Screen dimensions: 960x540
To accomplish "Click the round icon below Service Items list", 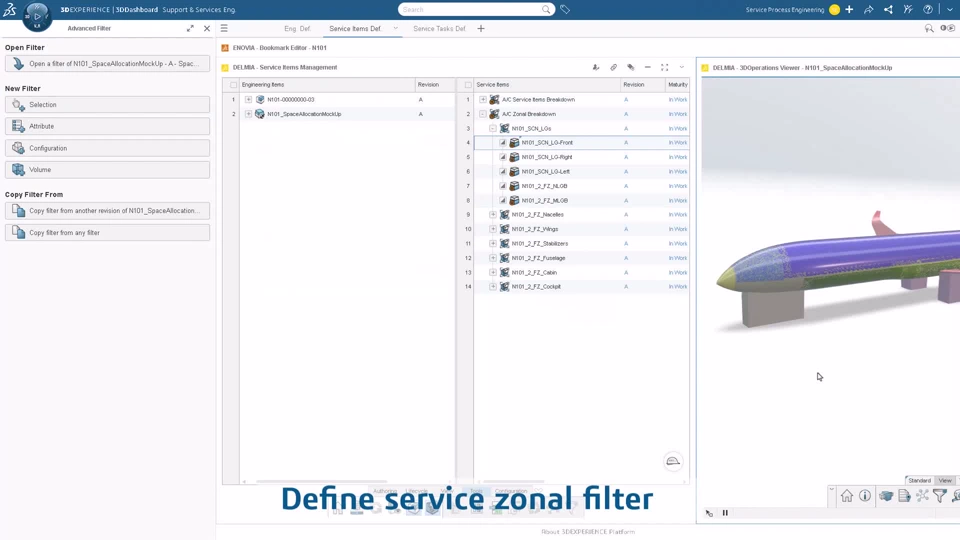I will tap(673, 461).
